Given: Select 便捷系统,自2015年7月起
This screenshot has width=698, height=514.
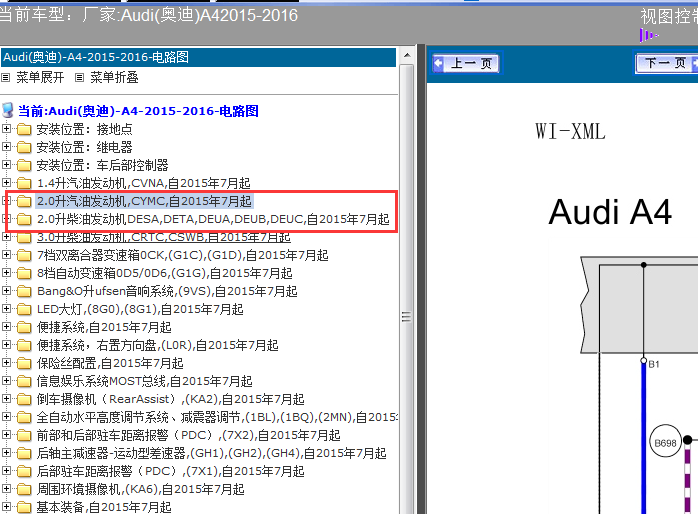Looking at the screenshot, I should (x=104, y=328).
